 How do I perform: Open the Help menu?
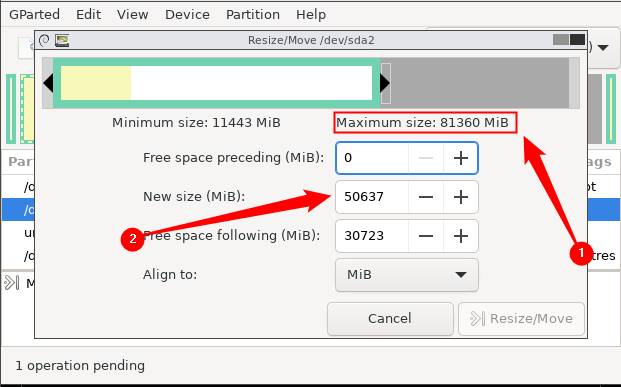pyautogui.click(x=311, y=15)
